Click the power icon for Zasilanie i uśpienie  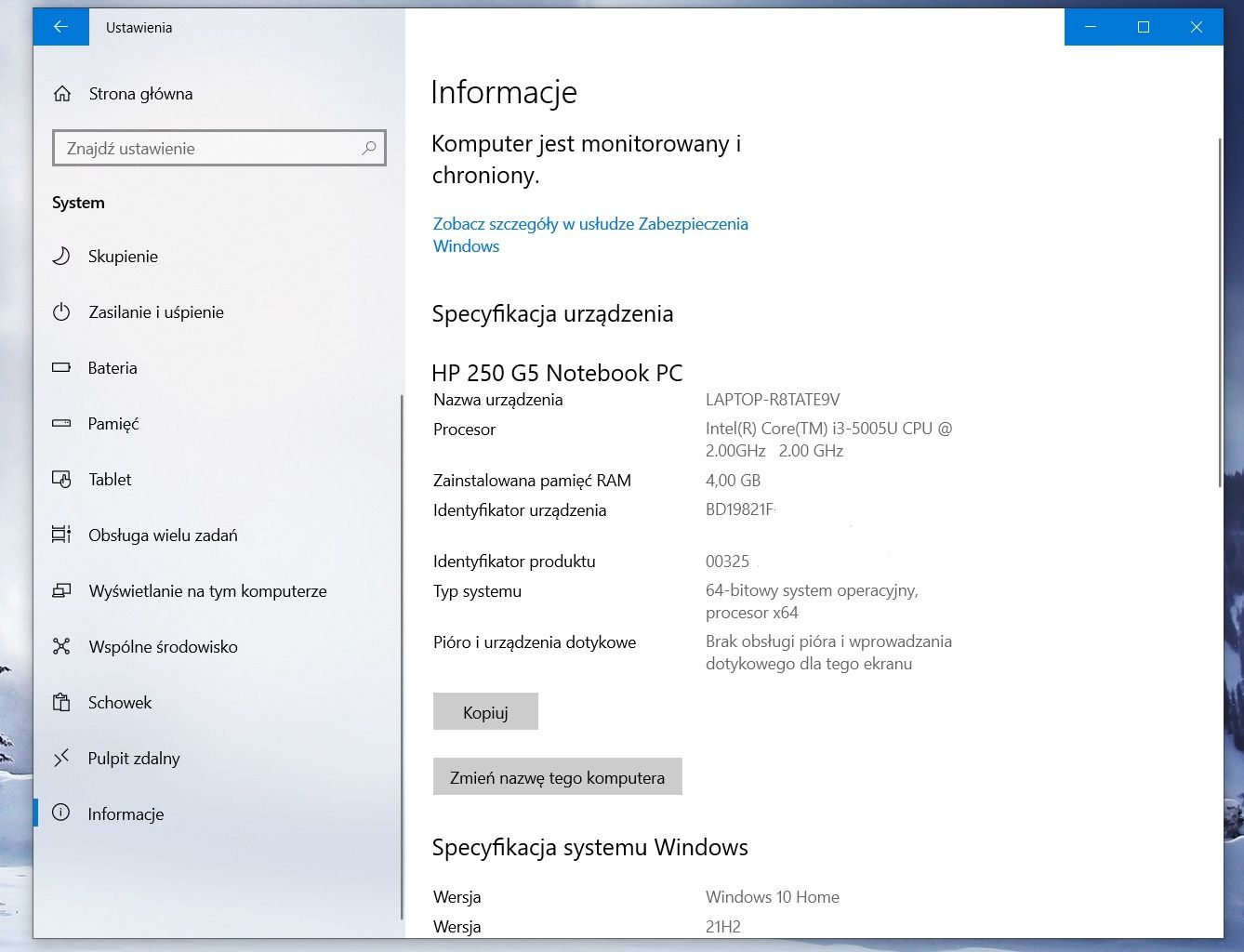[x=61, y=311]
